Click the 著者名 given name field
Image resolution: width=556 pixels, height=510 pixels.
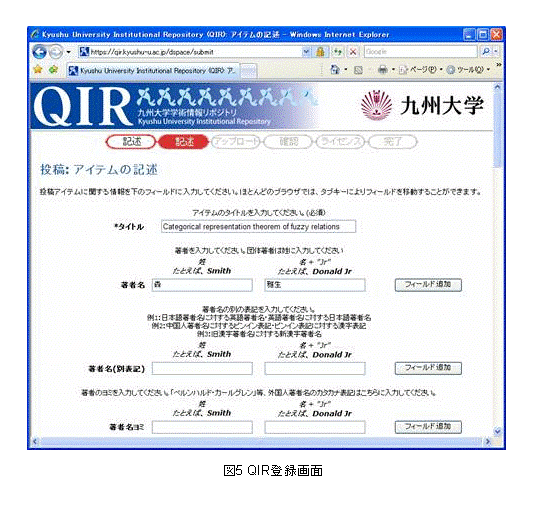[x=315, y=285]
